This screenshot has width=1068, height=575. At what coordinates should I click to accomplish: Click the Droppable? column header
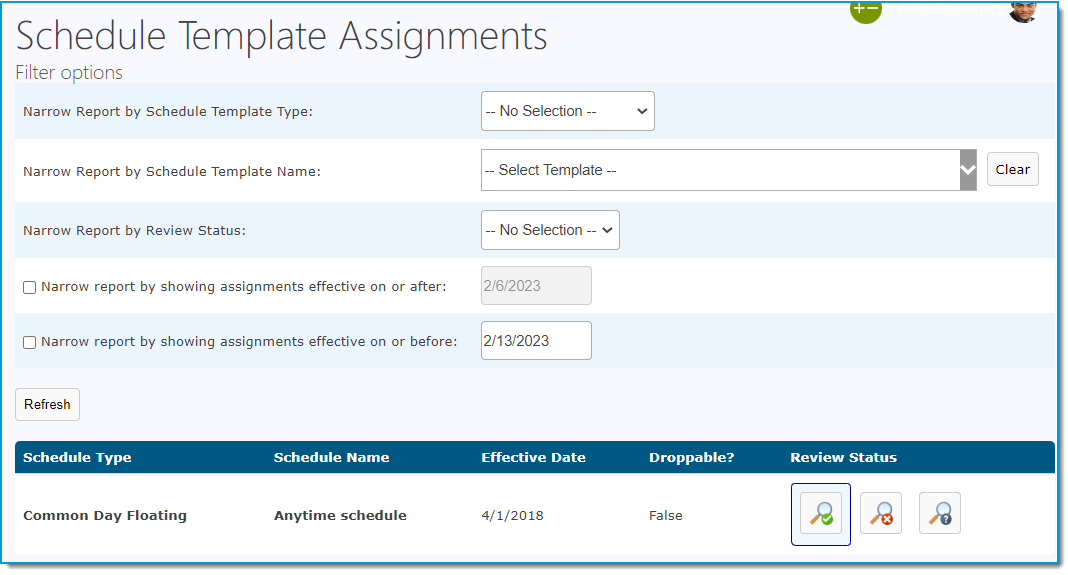click(x=691, y=458)
